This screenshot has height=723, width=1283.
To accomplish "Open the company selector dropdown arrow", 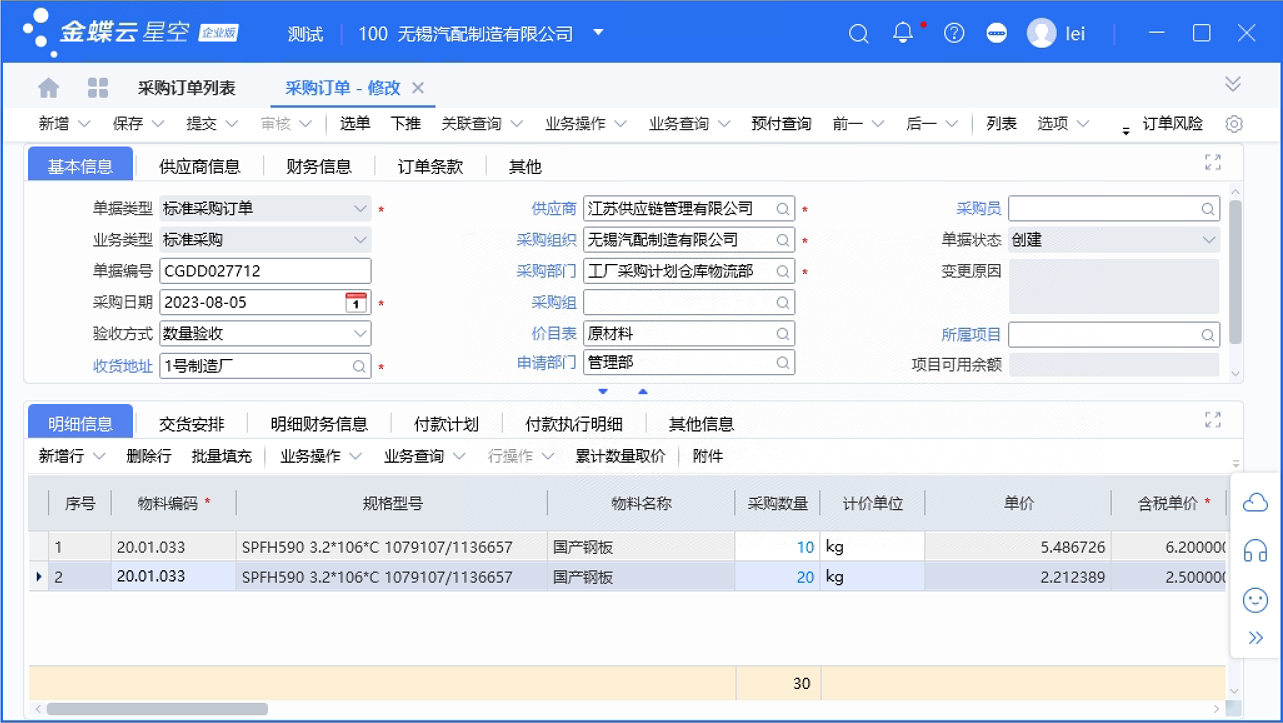I will coord(598,32).
